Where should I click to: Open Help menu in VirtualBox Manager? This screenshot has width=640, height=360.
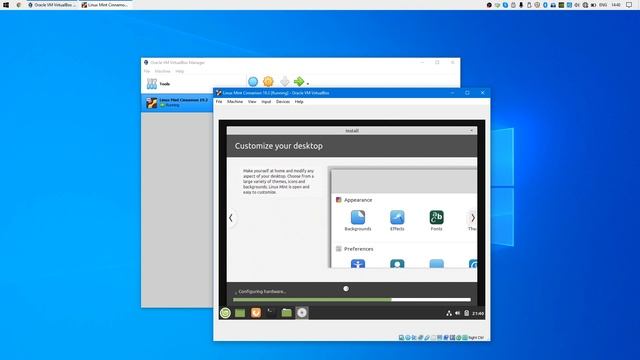(180, 71)
